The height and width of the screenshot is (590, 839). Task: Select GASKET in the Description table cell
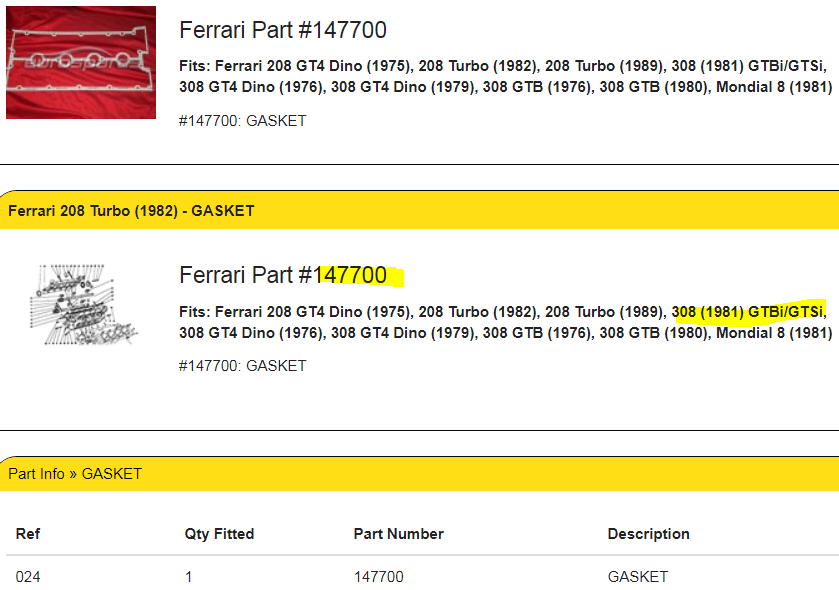[637, 576]
